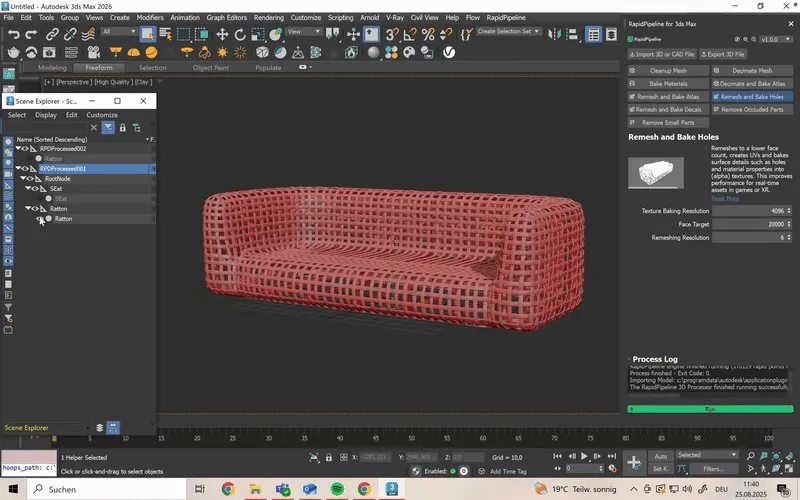Click the Decimate Mesh button
Viewport: 800px width, 500px height.
[x=752, y=71]
